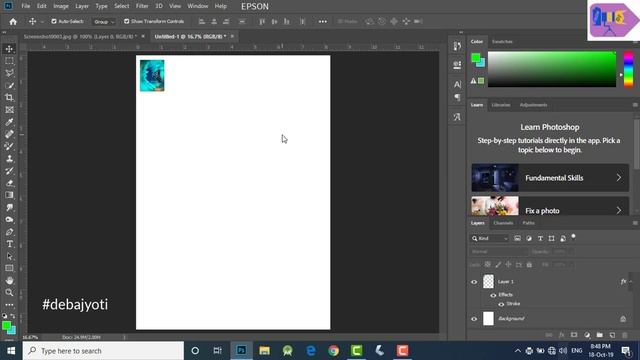The width and height of the screenshot is (640, 360).
Task: Open the Fix a photo tutorial card
Action: click(550, 206)
